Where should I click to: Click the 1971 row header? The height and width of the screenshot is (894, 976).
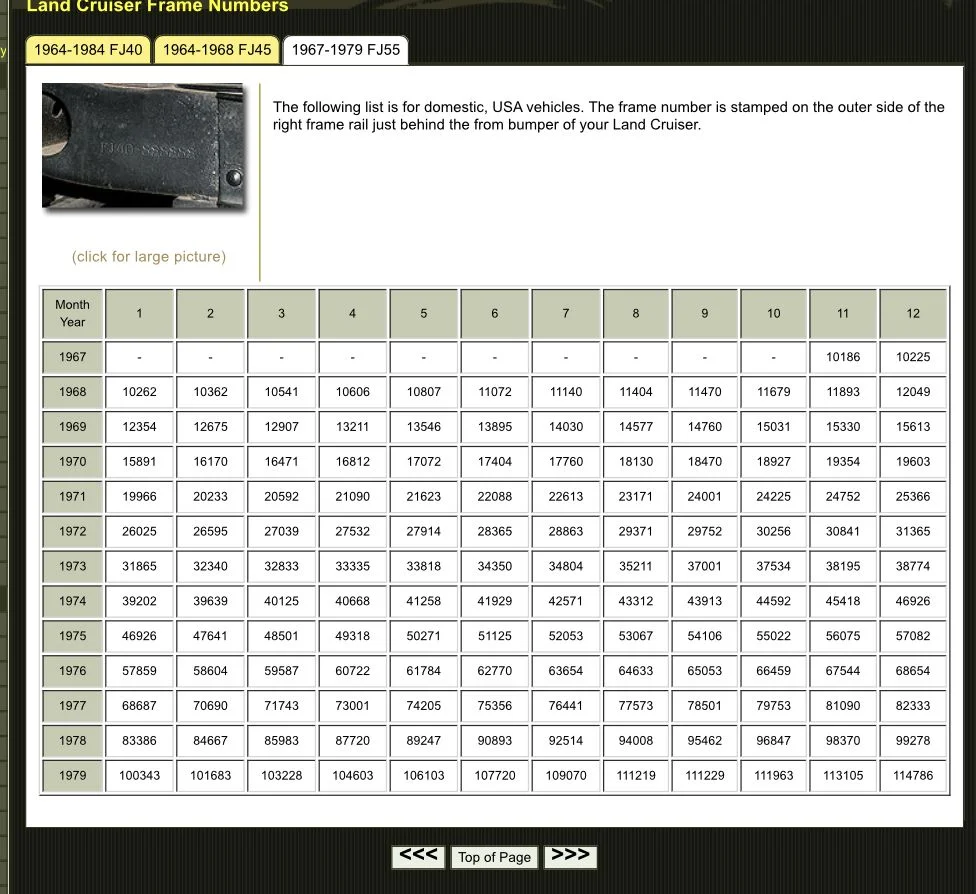73,497
